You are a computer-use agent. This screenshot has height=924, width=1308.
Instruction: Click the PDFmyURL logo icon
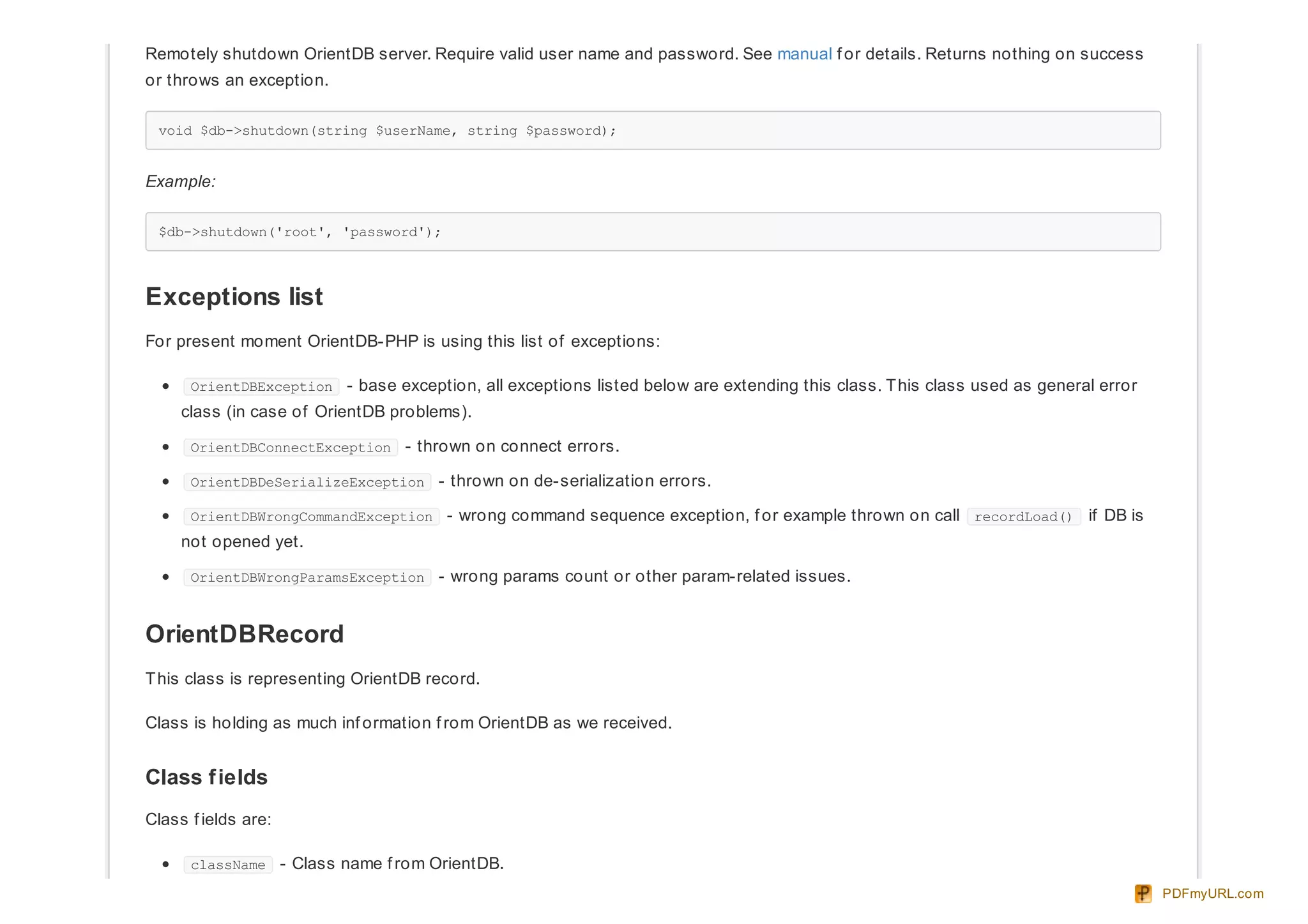[1143, 893]
